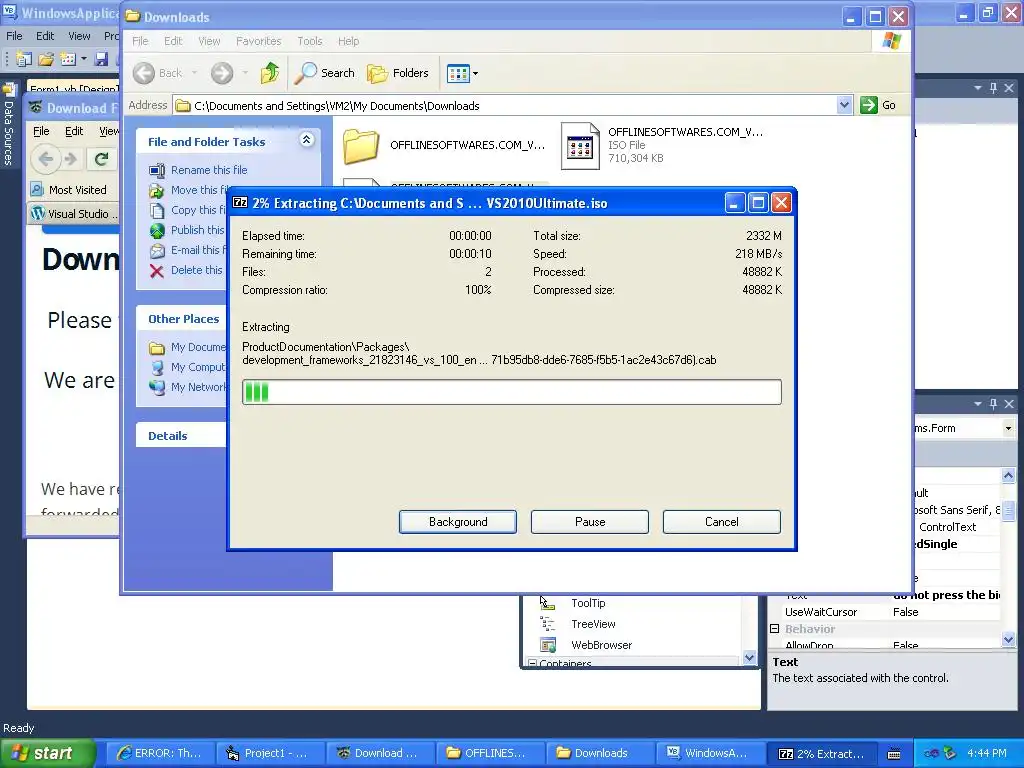This screenshot has height=768, width=1024.
Task: Click the Background button in 7-Zip dialog
Action: click(458, 522)
